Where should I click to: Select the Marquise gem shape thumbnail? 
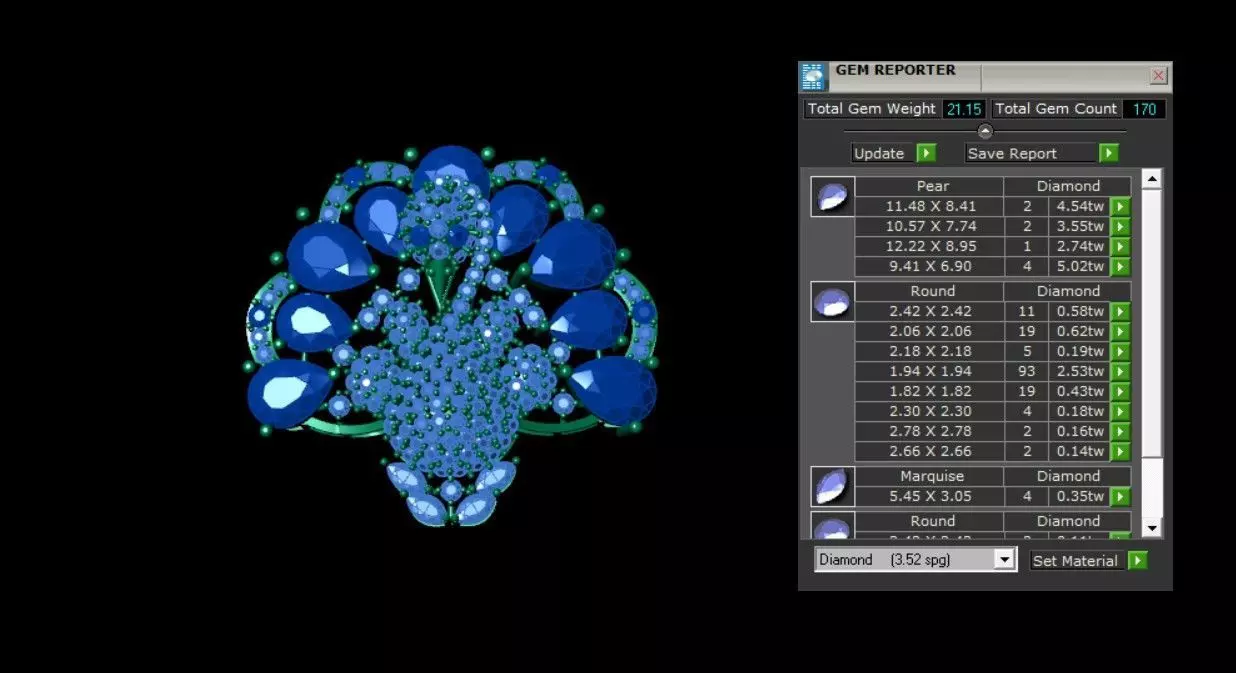[x=833, y=486]
